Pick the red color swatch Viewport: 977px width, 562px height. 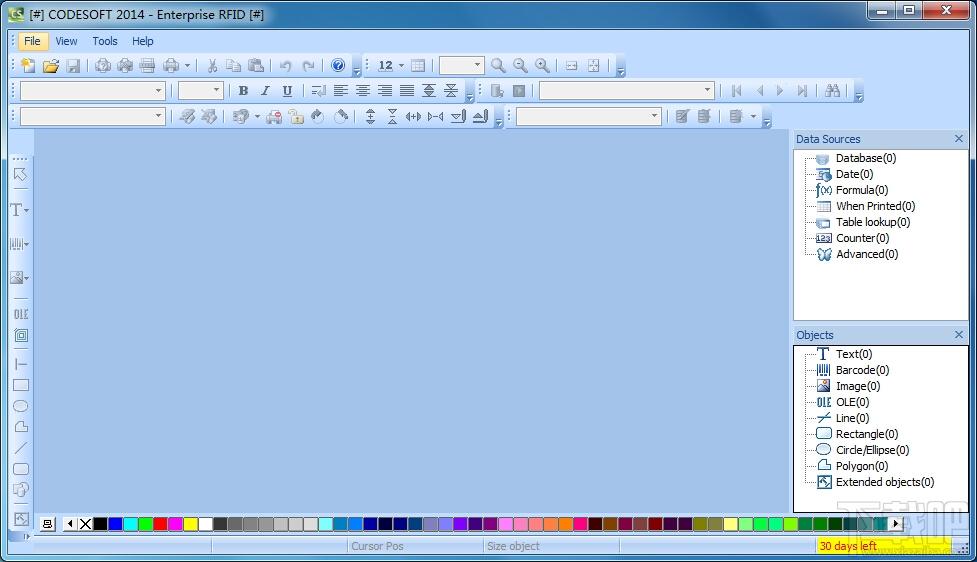coord(160,524)
